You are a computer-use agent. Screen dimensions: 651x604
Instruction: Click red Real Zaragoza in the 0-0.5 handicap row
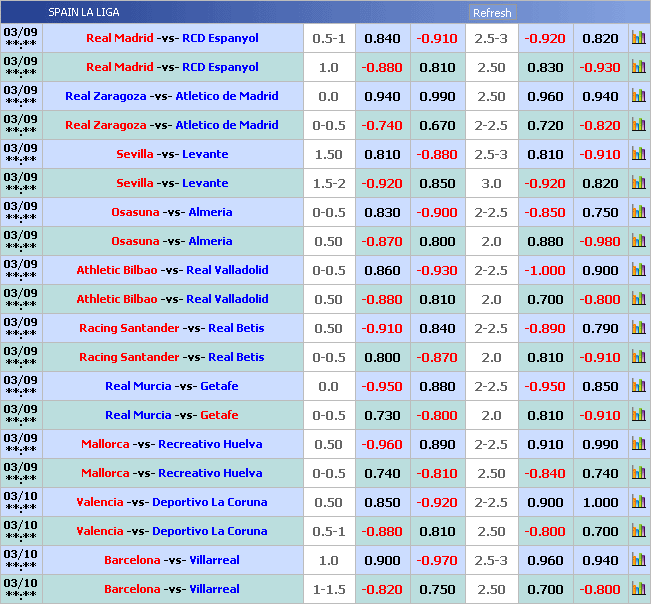[x=106, y=125]
